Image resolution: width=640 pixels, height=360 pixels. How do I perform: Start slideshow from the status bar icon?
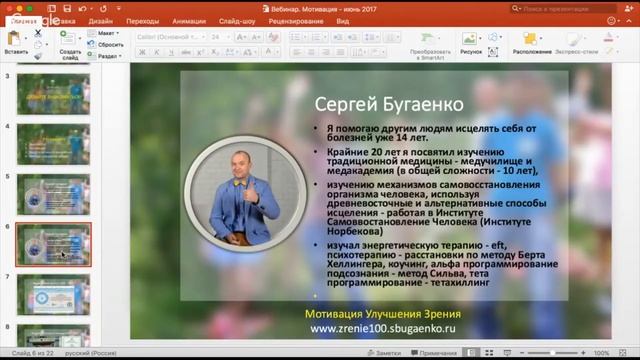[507, 353]
